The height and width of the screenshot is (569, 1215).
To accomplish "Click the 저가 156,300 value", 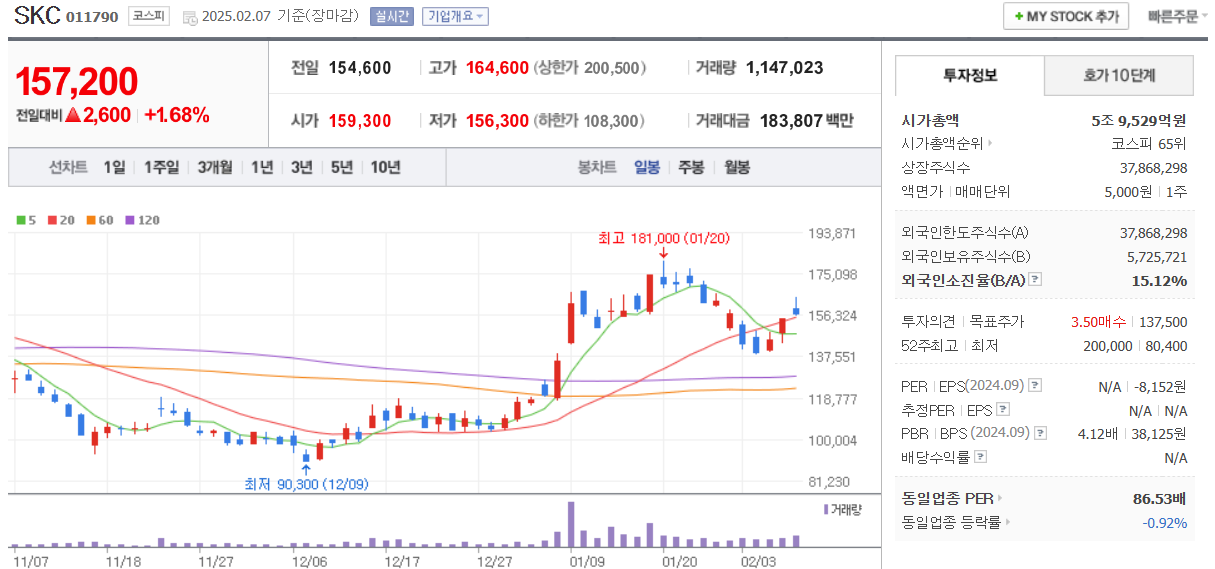I will [497, 121].
